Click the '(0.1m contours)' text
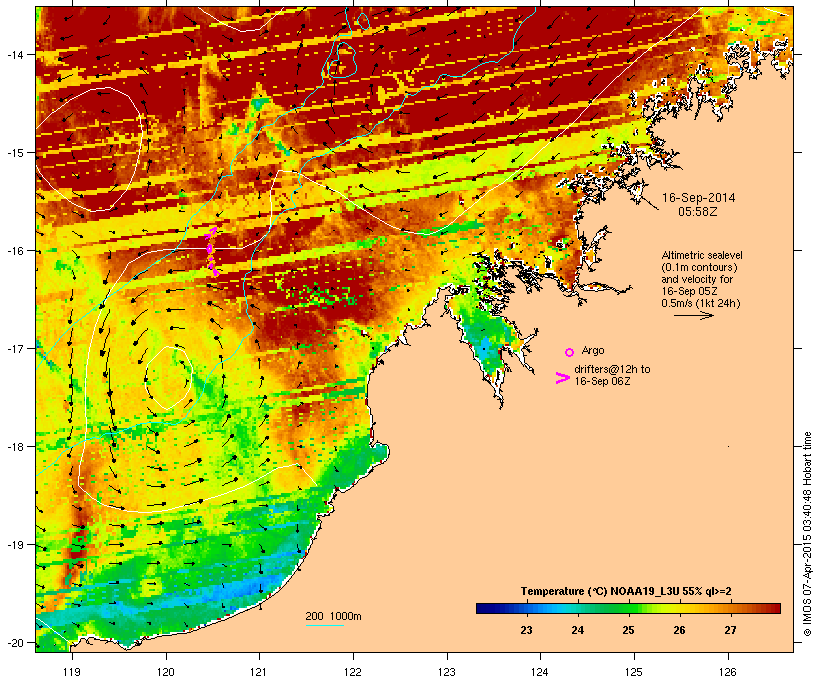This screenshot has width=820, height=680. point(700,268)
